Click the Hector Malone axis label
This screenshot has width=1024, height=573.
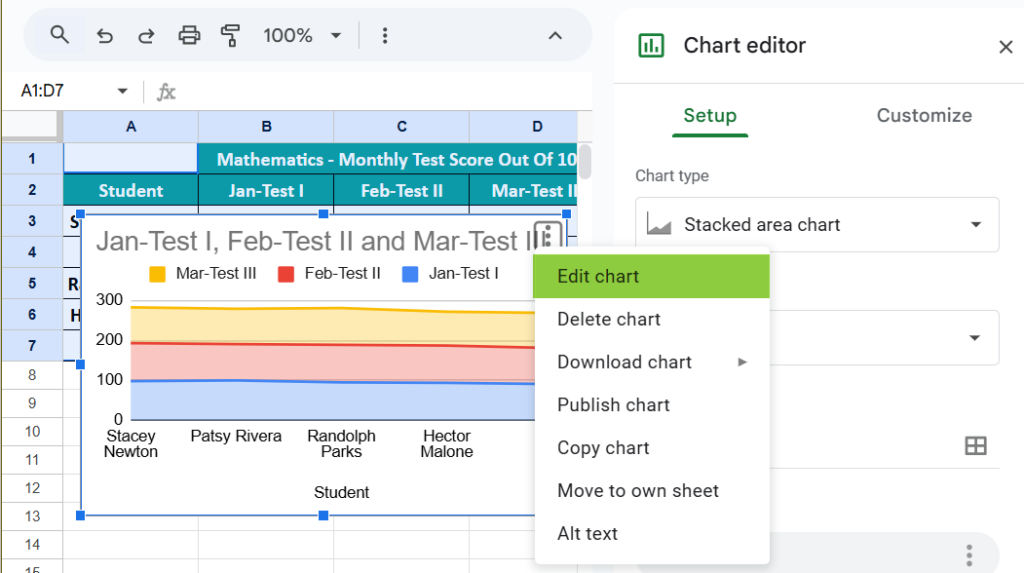pyautogui.click(x=447, y=444)
